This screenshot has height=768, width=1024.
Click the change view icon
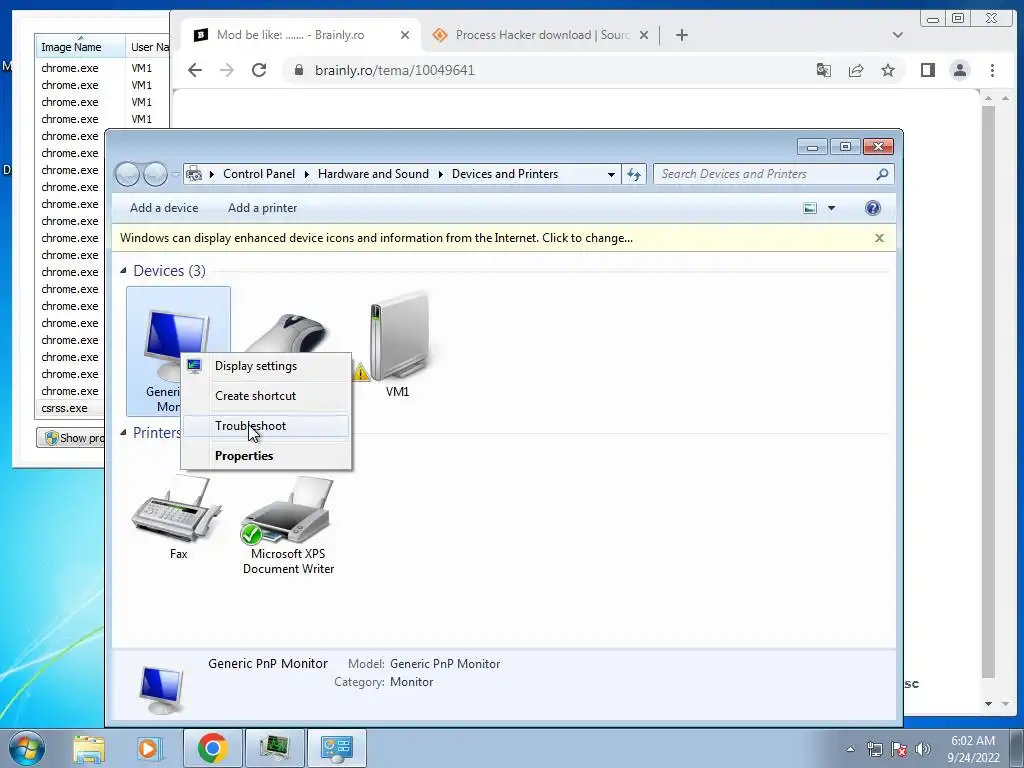810,208
